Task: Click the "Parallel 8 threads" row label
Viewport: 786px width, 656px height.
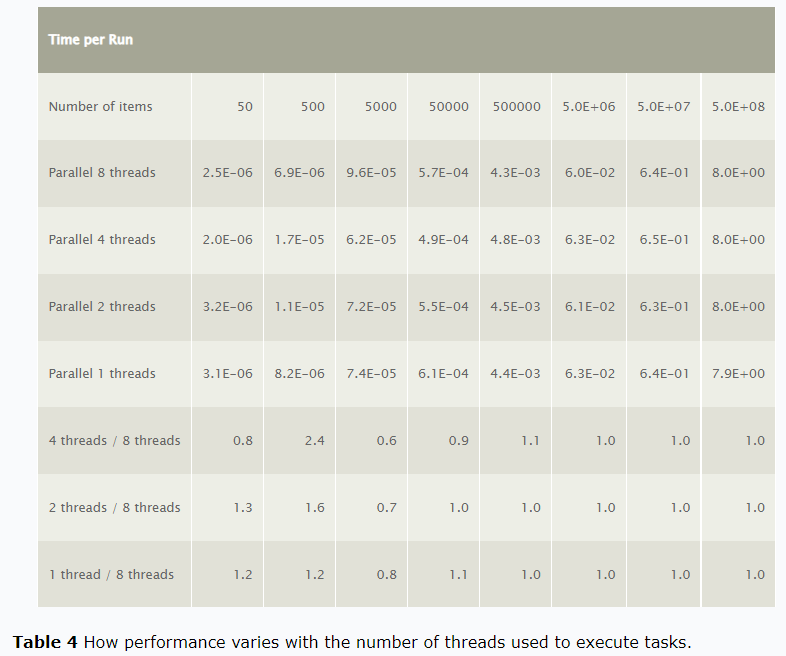Action: coord(102,173)
